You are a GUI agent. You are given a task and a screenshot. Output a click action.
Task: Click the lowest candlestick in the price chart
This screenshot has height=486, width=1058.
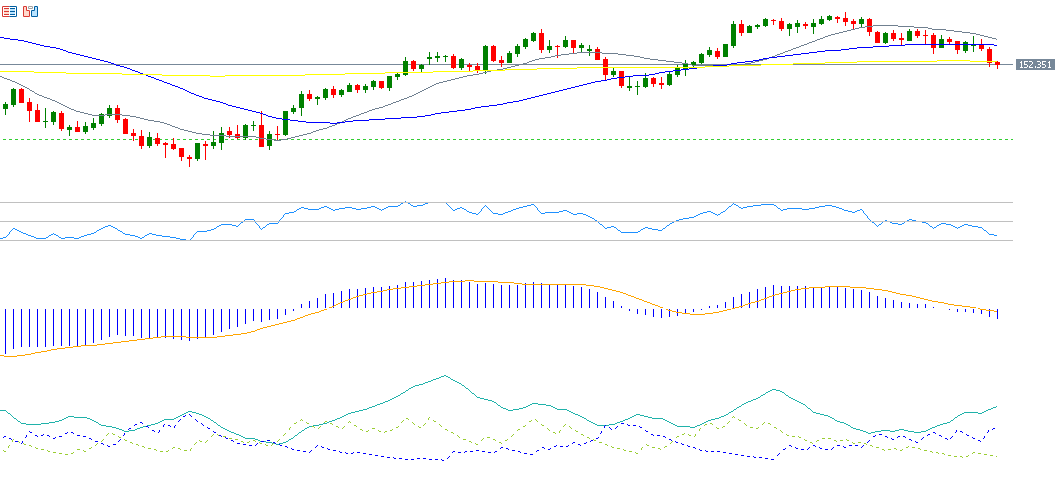[189, 158]
